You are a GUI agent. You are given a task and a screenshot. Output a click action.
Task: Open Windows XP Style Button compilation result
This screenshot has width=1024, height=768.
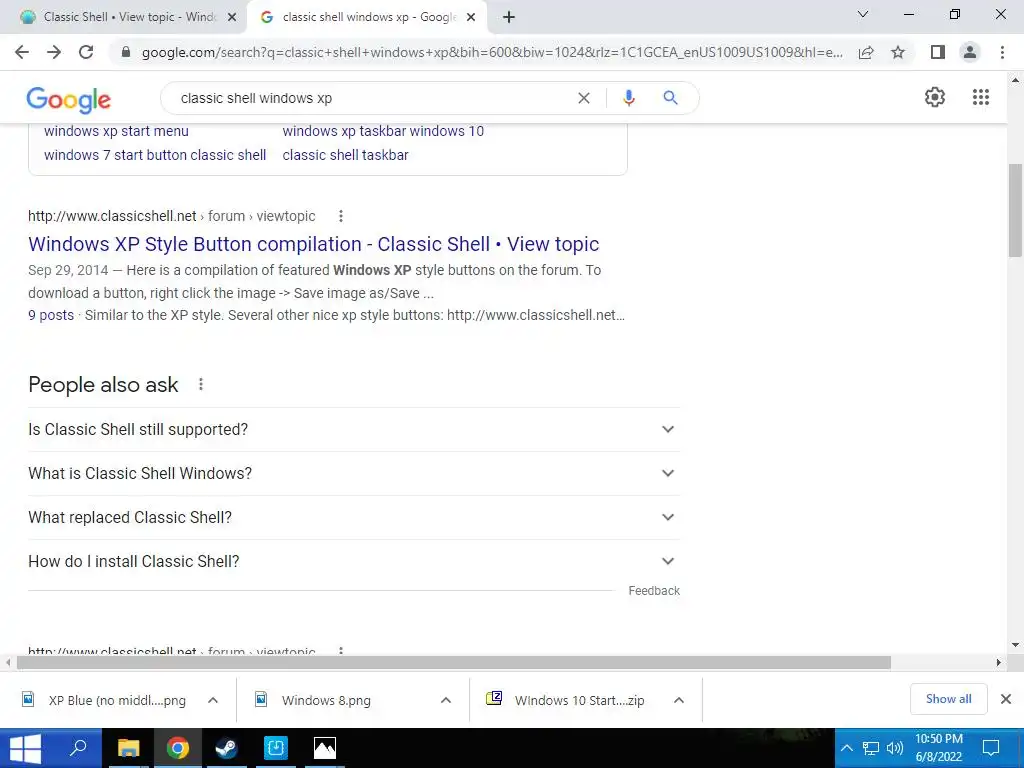[313, 244]
